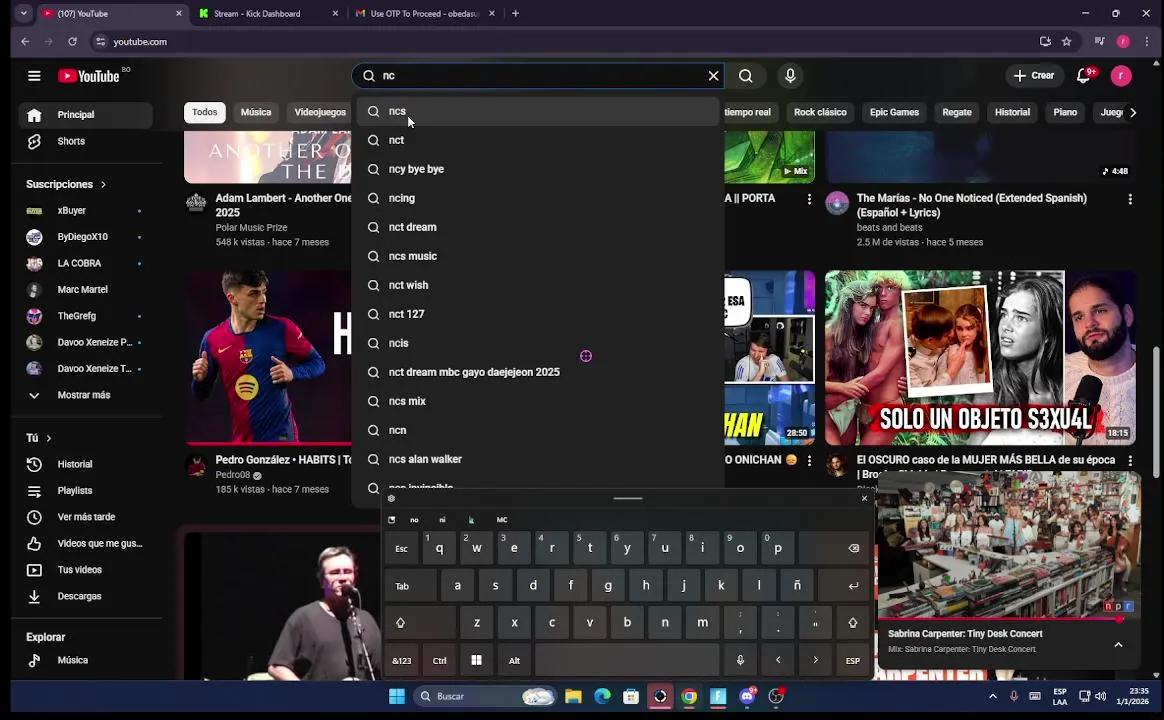Tap the backspace key on keyboard
1164x720 pixels.
coord(836,549)
